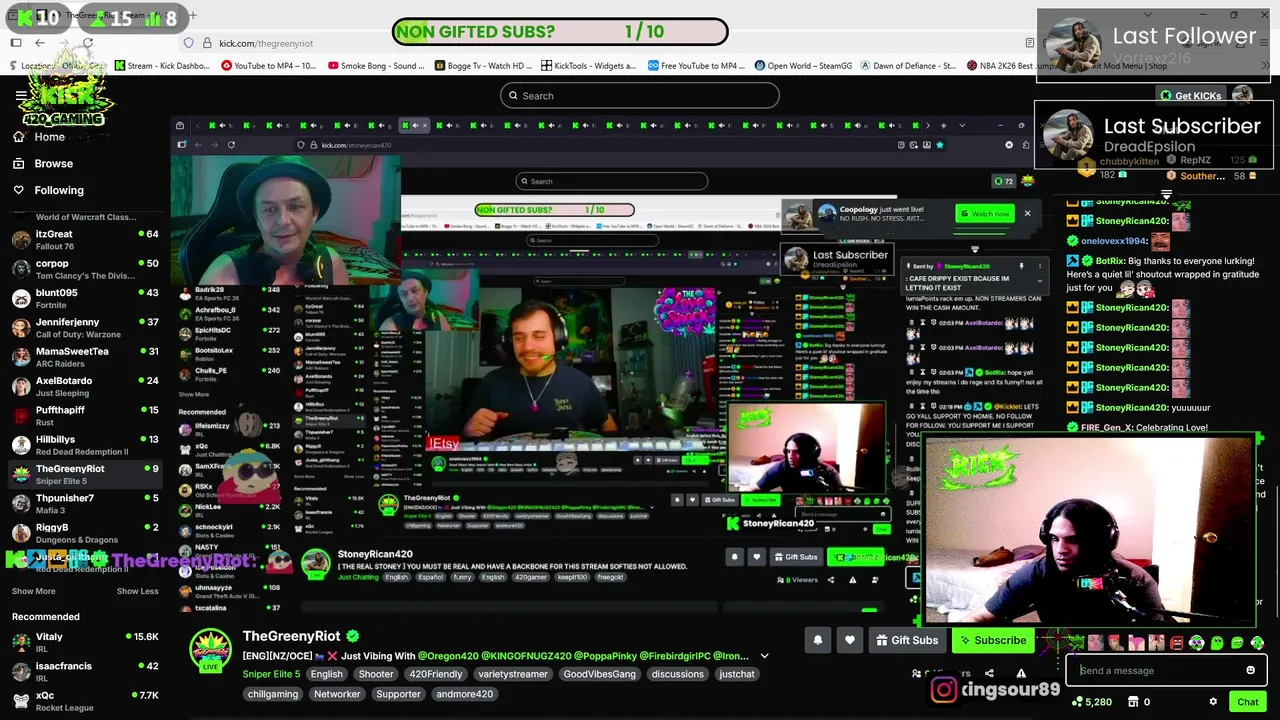This screenshot has height=720, width=1280.
Task: Open Smoke Bong - Sound bookmark
Action: point(377,66)
